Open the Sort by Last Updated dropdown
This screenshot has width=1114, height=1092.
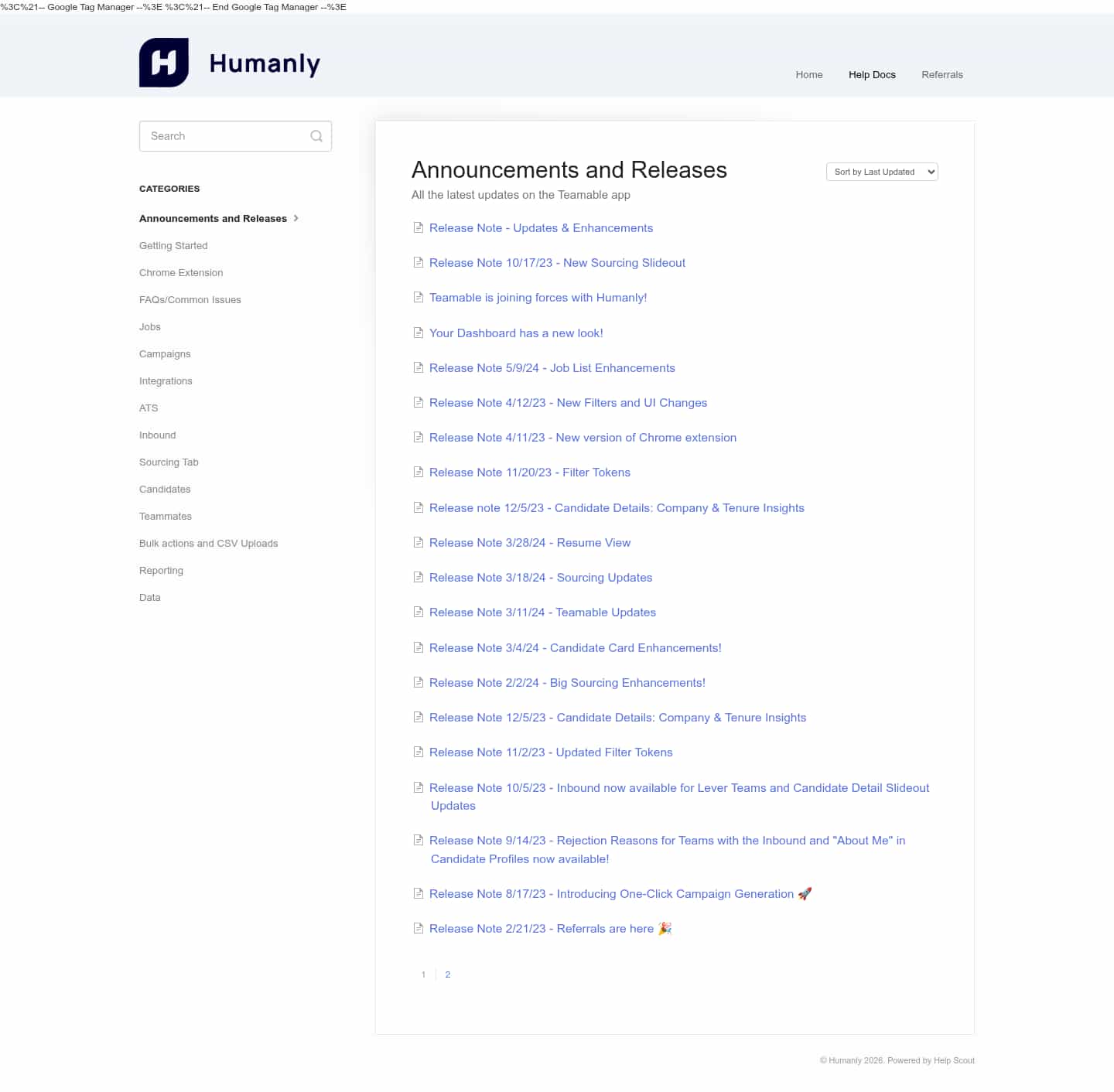881,172
